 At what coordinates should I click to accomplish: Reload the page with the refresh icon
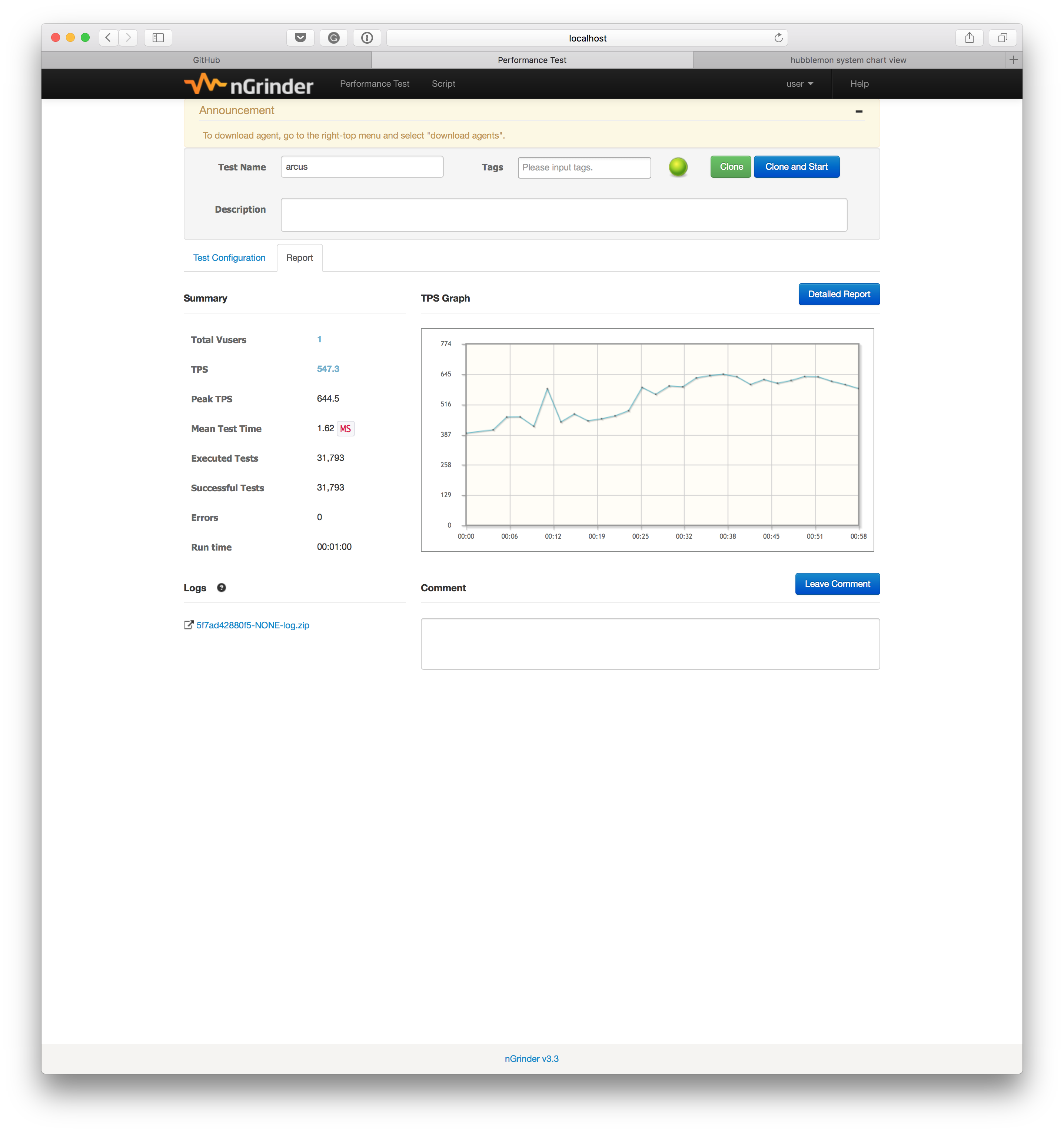(778, 38)
